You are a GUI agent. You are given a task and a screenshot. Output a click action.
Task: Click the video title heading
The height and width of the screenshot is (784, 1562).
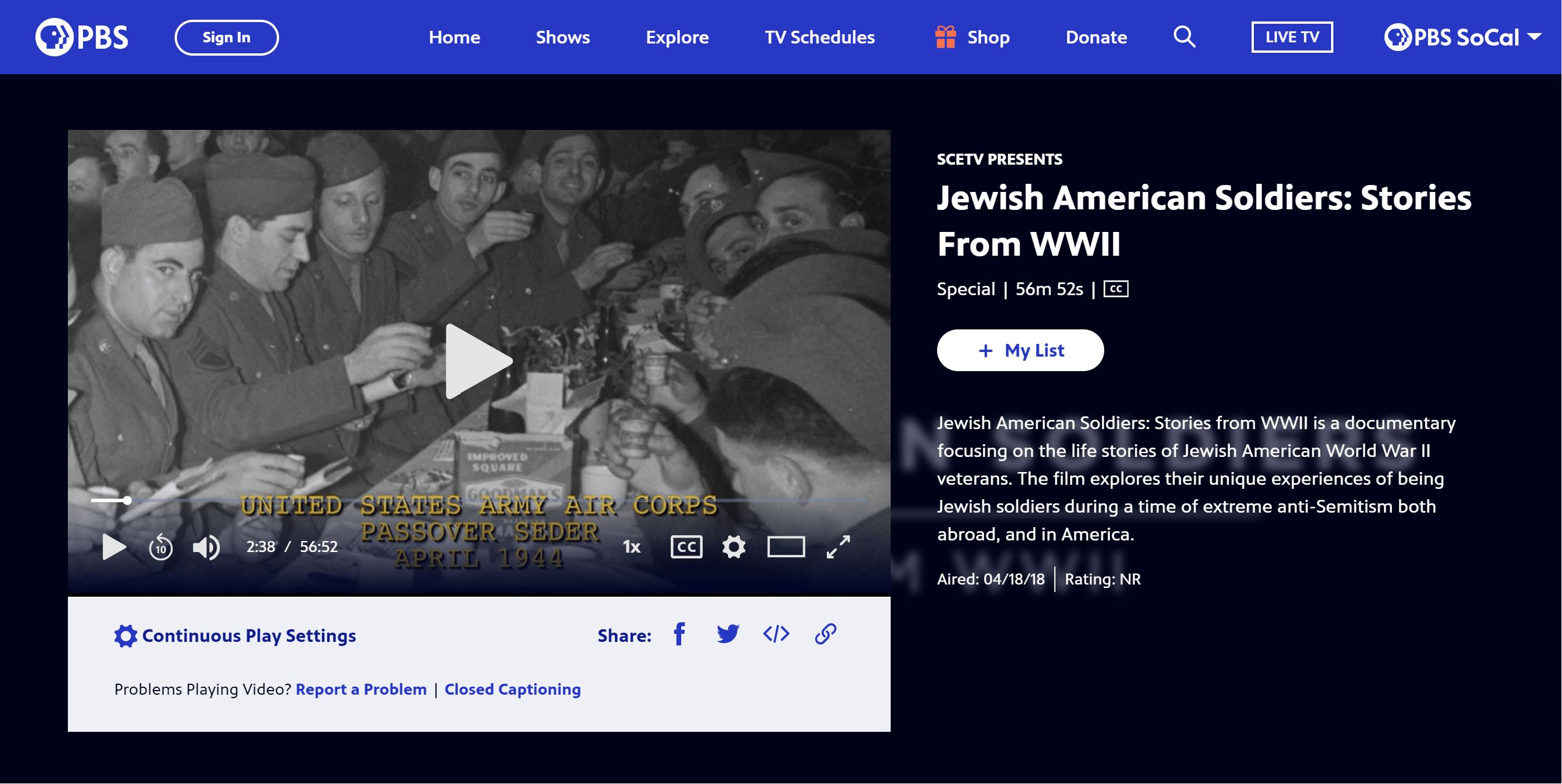1204,221
